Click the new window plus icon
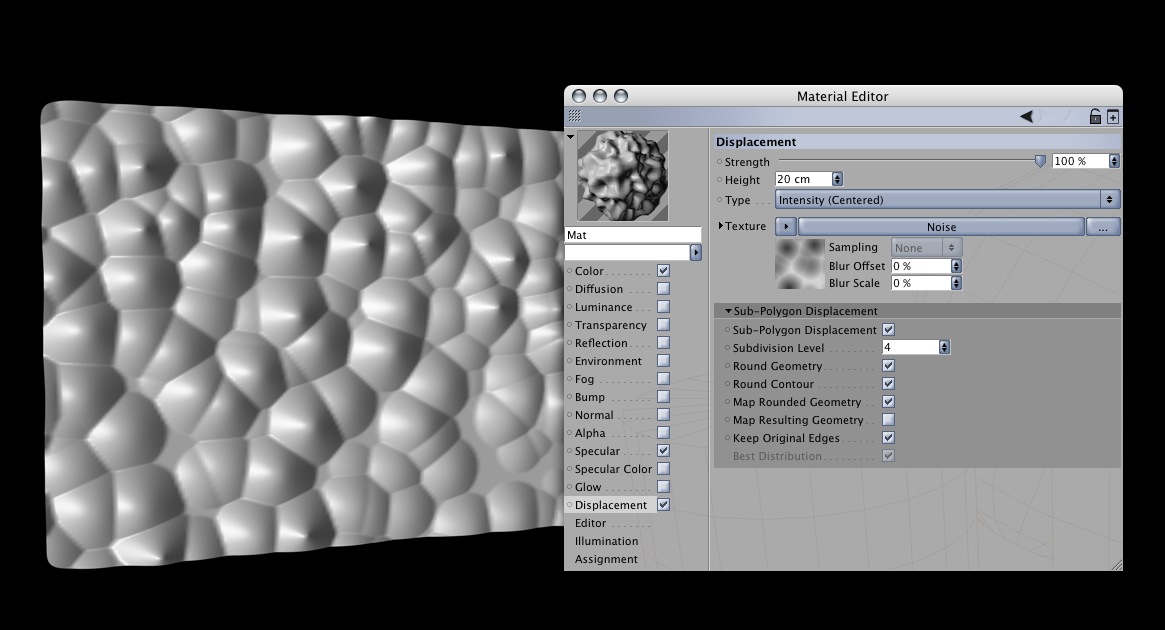 (x=1113, y=117)
